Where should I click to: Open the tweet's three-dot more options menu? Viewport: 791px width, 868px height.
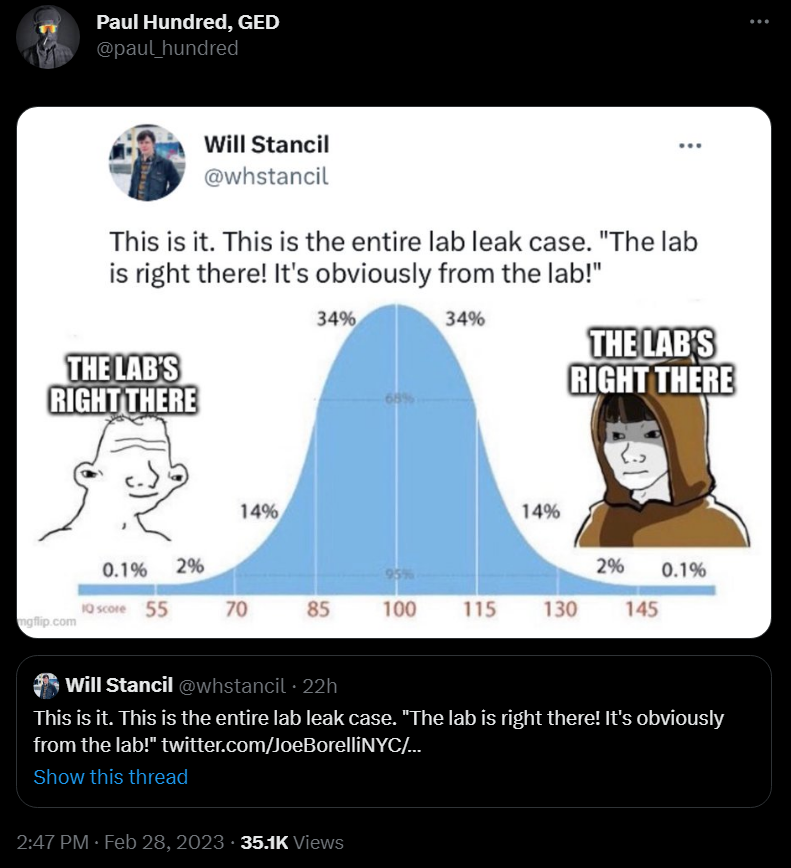click(760, 22)
